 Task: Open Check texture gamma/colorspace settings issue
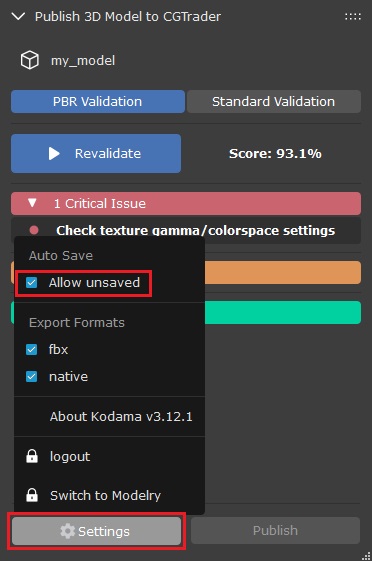point(195,230)
